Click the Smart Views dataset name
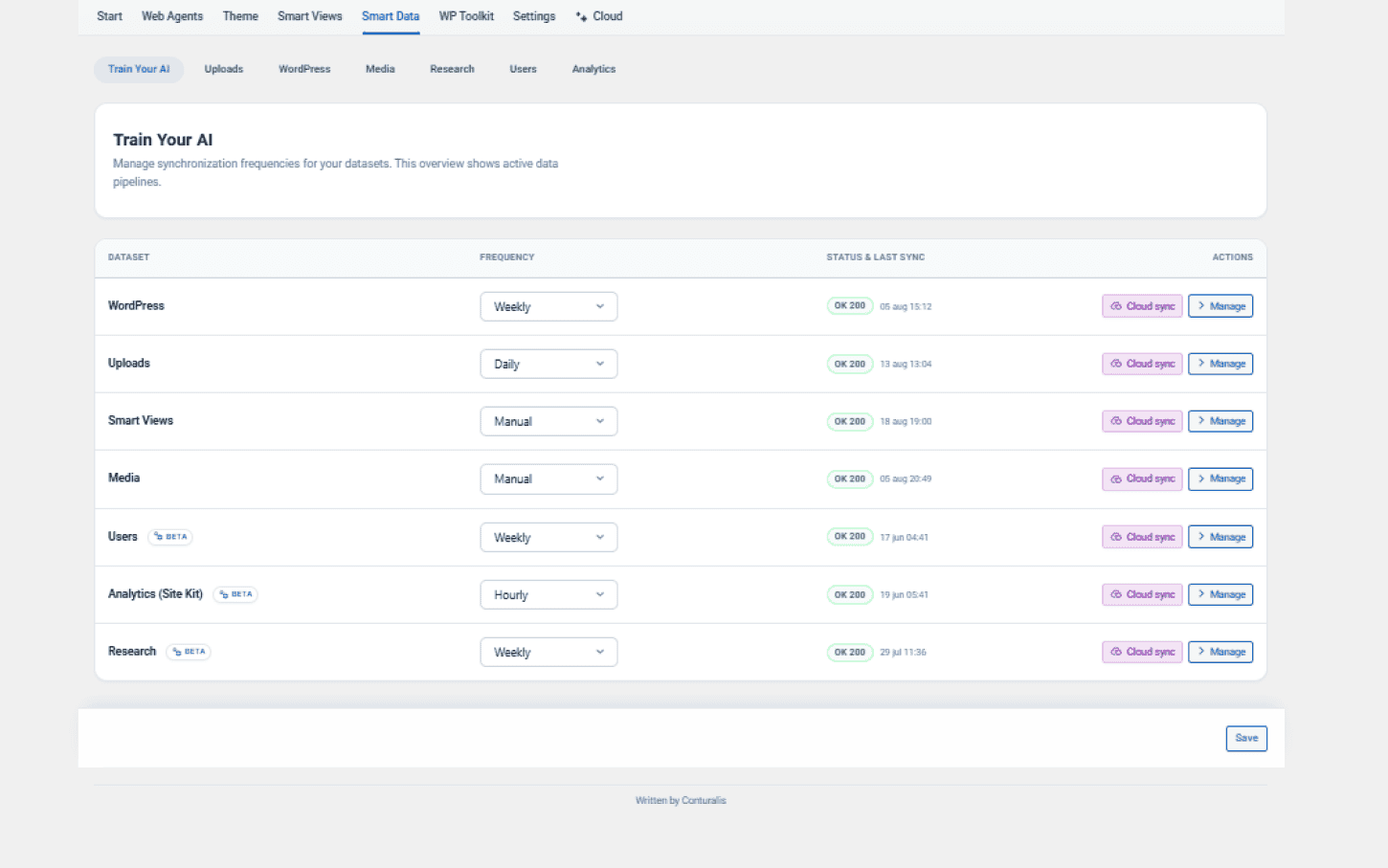The image size is (1388, 868). [141, 421]
